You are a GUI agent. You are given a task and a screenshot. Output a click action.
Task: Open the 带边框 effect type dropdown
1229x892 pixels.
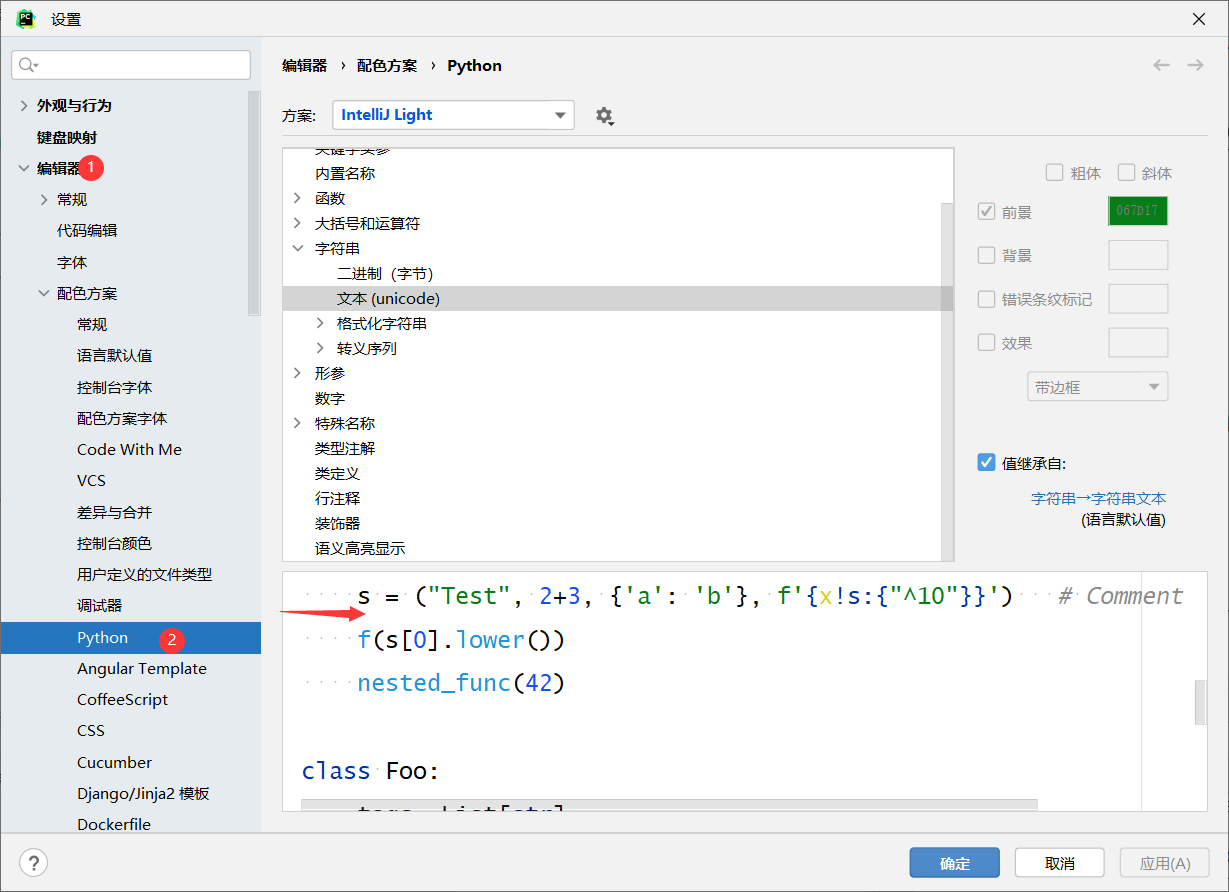(1097, 387)
